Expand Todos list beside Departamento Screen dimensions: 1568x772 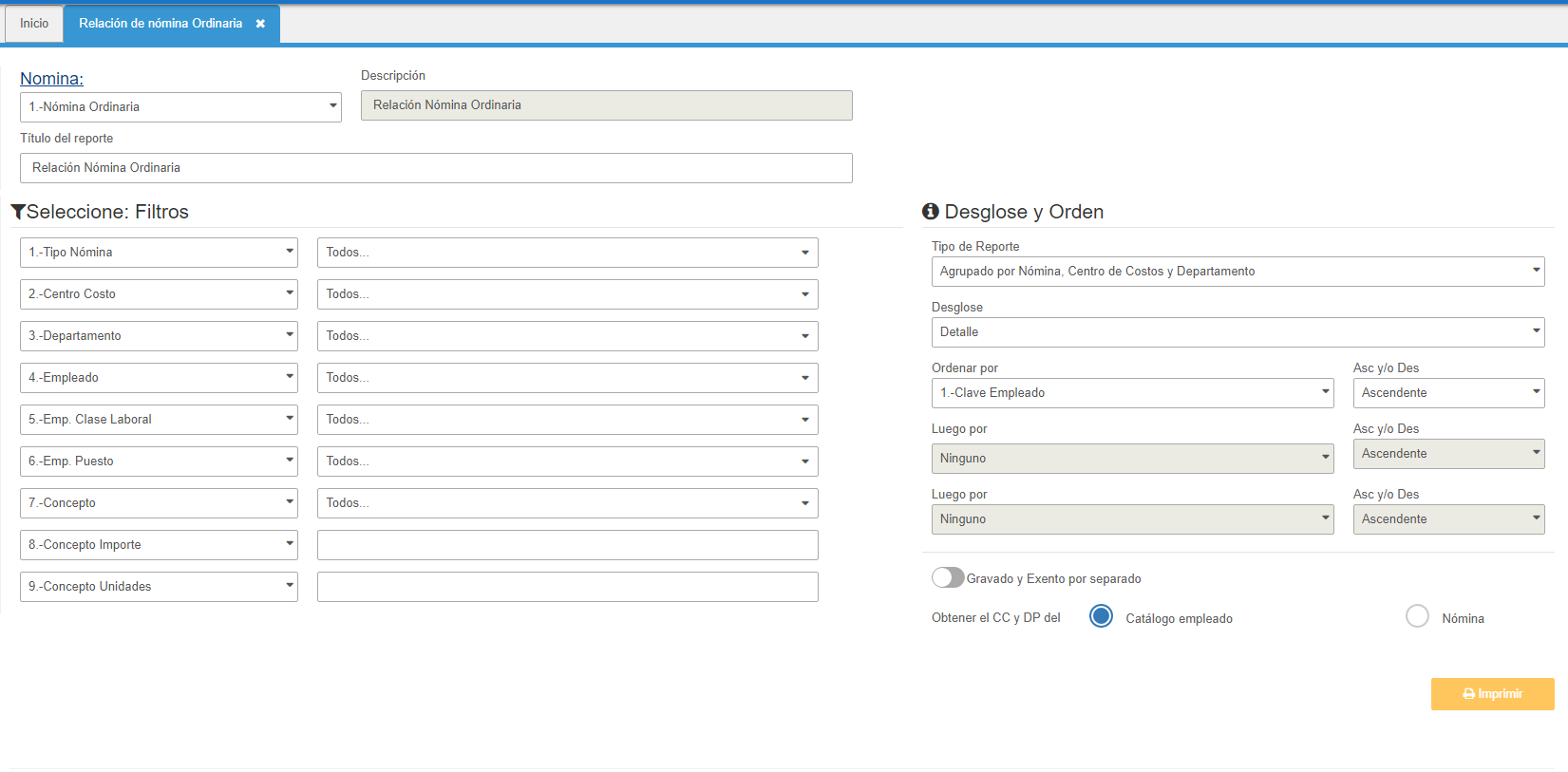point(567,336)
